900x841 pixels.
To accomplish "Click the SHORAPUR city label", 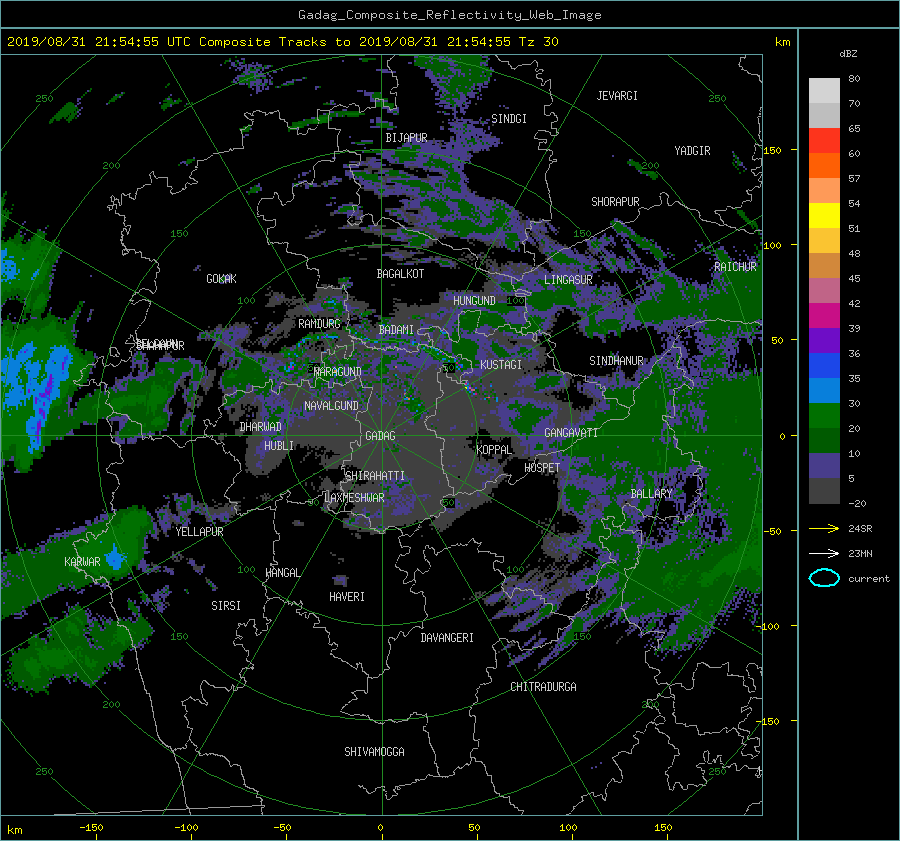I will pyautogui.click(x=615, y=202).
